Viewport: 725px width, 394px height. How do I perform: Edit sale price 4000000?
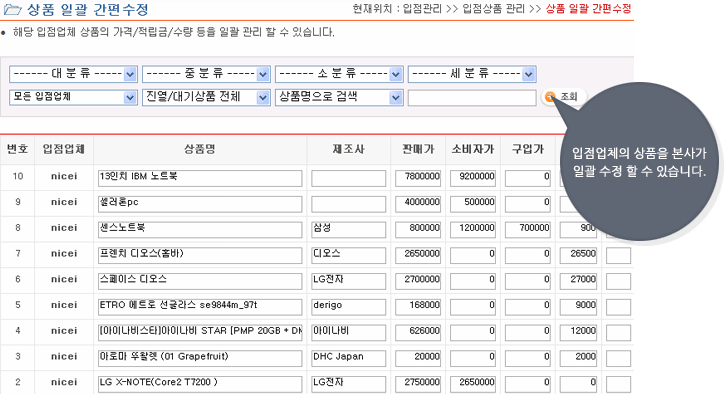coord(418,204)
